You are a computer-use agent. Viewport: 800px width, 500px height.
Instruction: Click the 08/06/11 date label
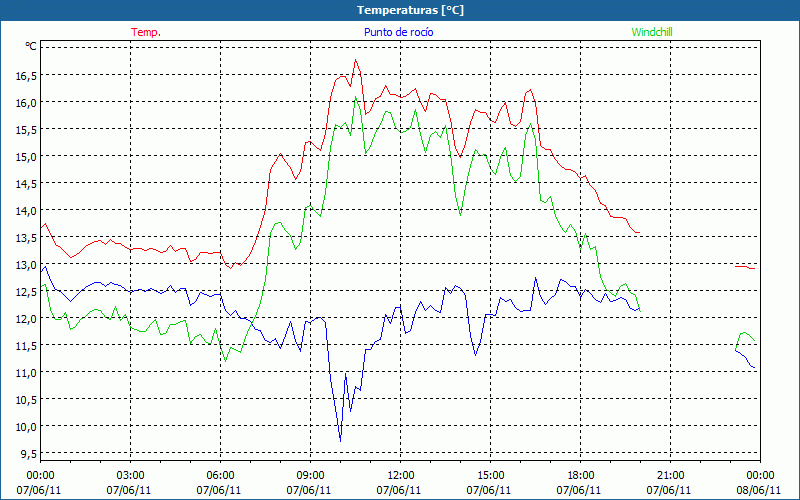coord(759,490)
